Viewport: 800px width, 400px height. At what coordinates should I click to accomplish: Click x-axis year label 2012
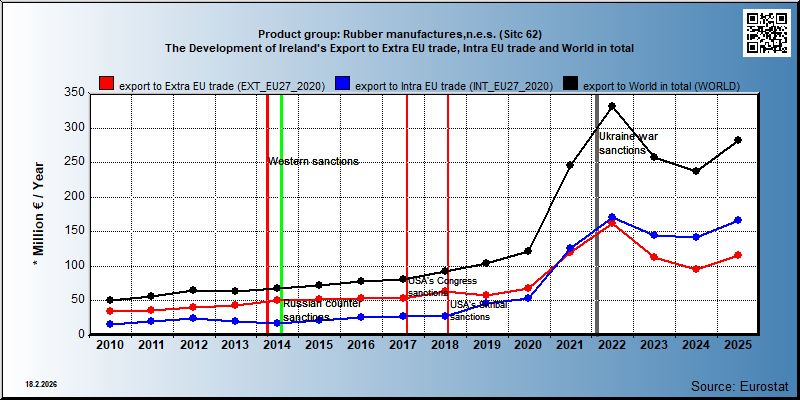coord(193,345)
